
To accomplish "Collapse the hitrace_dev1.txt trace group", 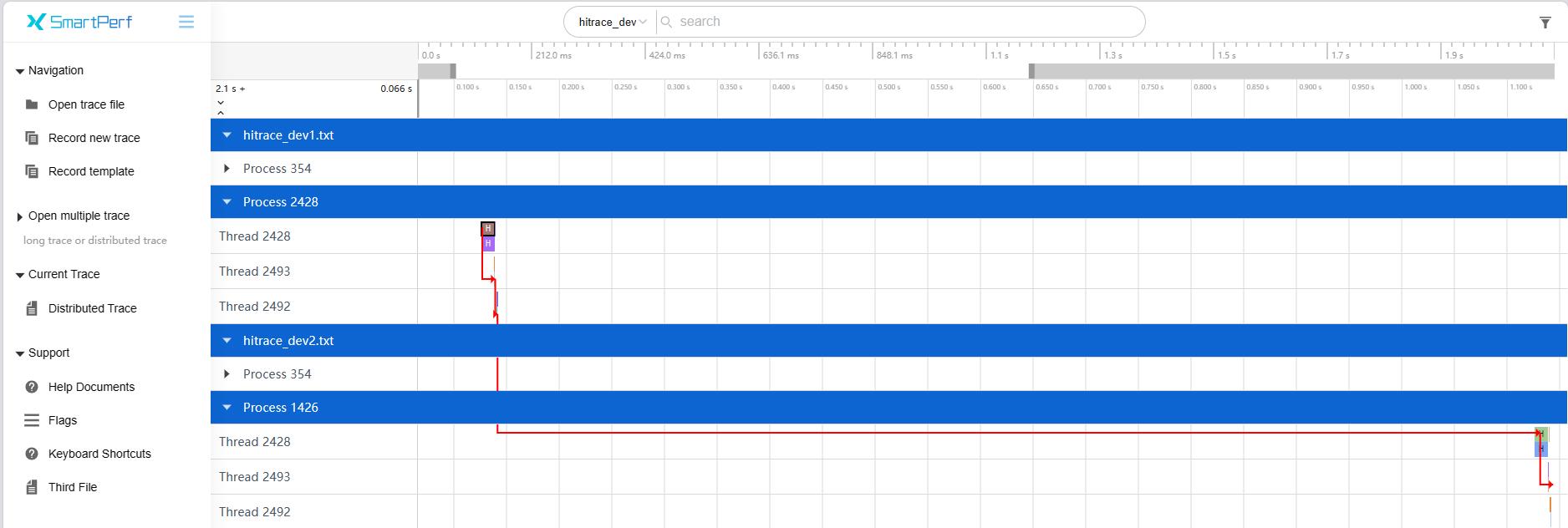I will [227, 135].
